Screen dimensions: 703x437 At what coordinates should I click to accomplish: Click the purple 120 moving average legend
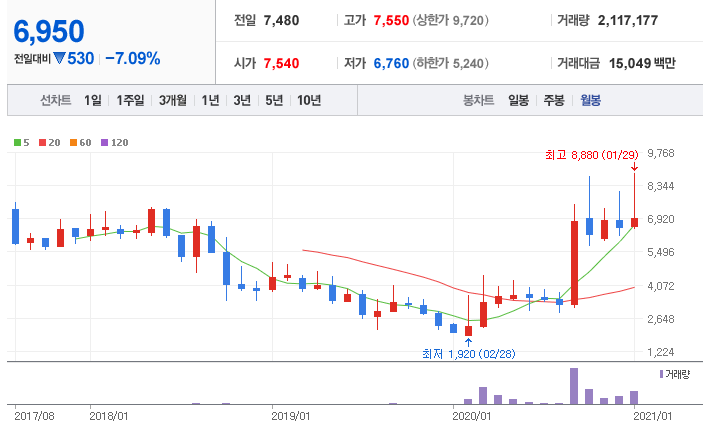pyautogui.click(x=115, y=143)
